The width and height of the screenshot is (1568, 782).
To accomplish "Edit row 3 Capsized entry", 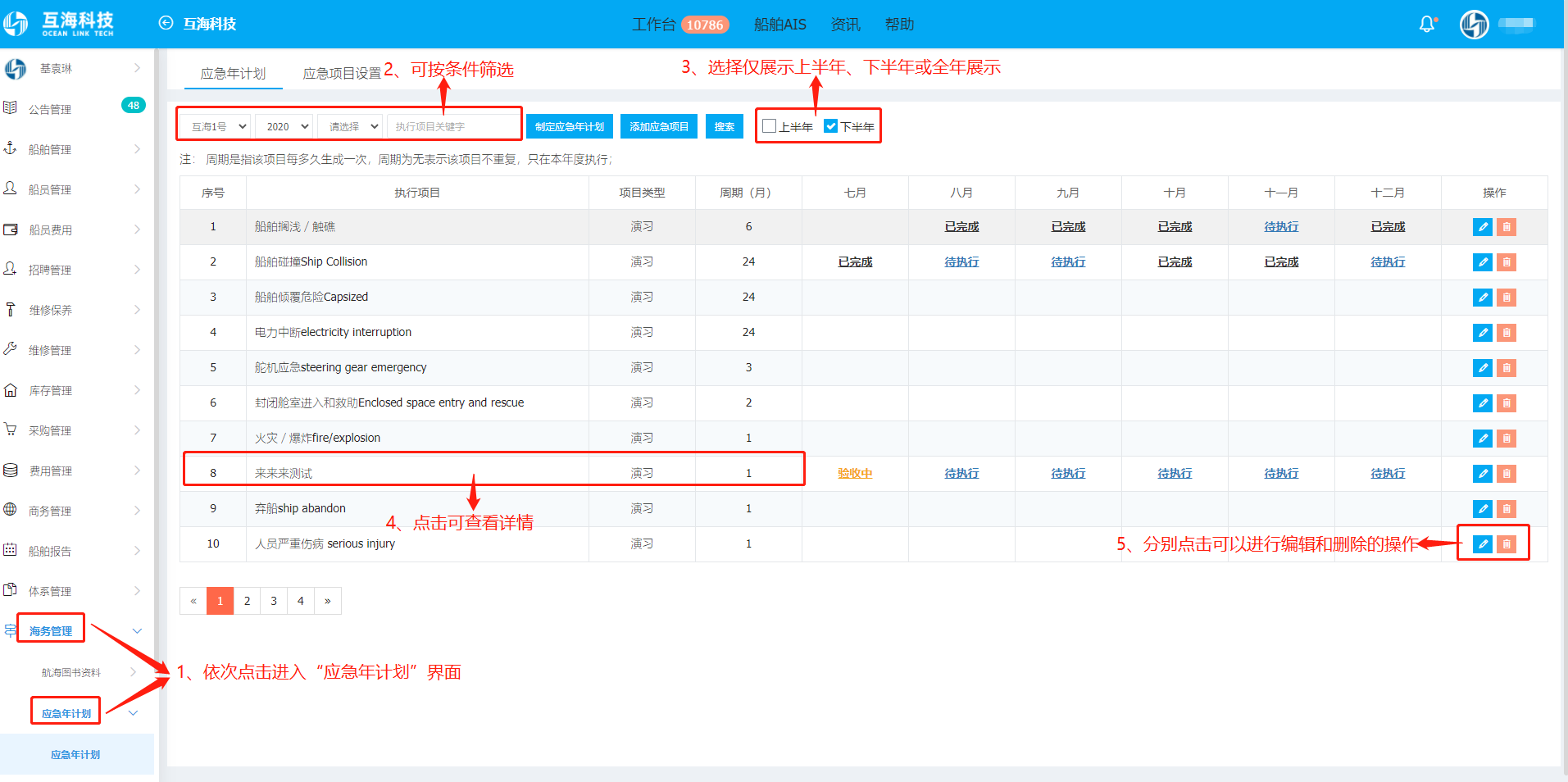I will (x=1482, y=298).
